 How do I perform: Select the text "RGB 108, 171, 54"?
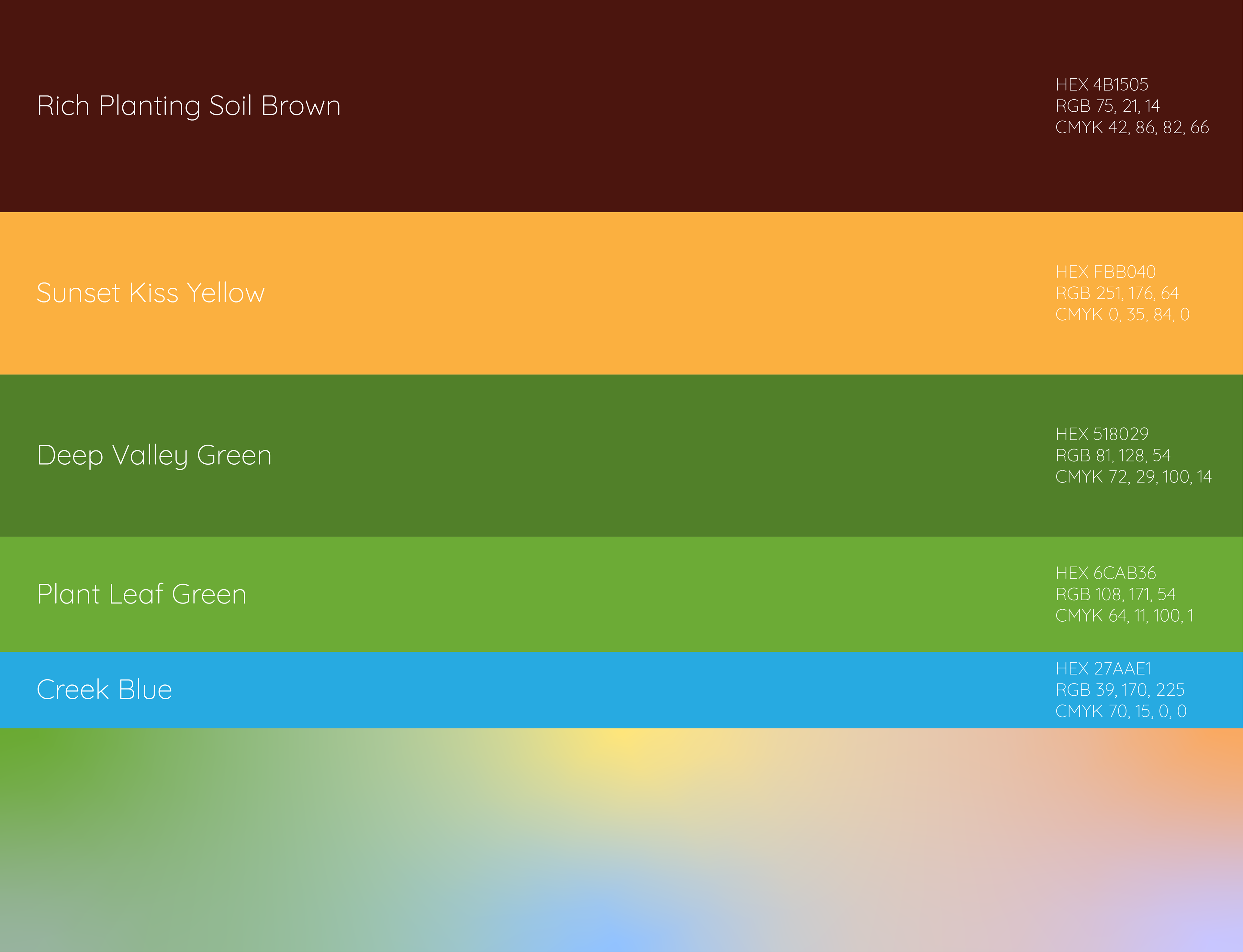[1115, 594]
